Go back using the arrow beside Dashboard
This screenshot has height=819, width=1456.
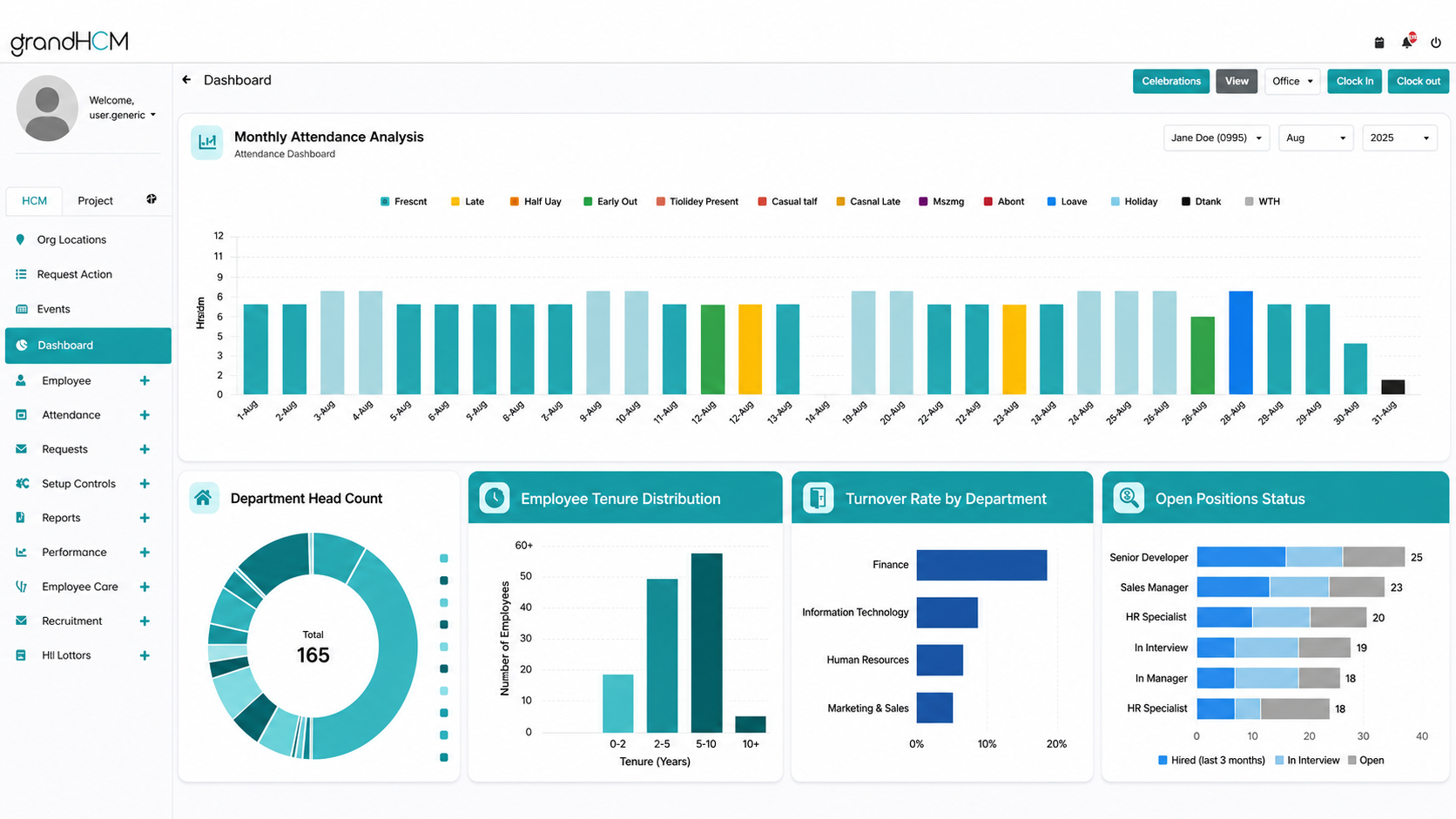click(x=186, y=80)
